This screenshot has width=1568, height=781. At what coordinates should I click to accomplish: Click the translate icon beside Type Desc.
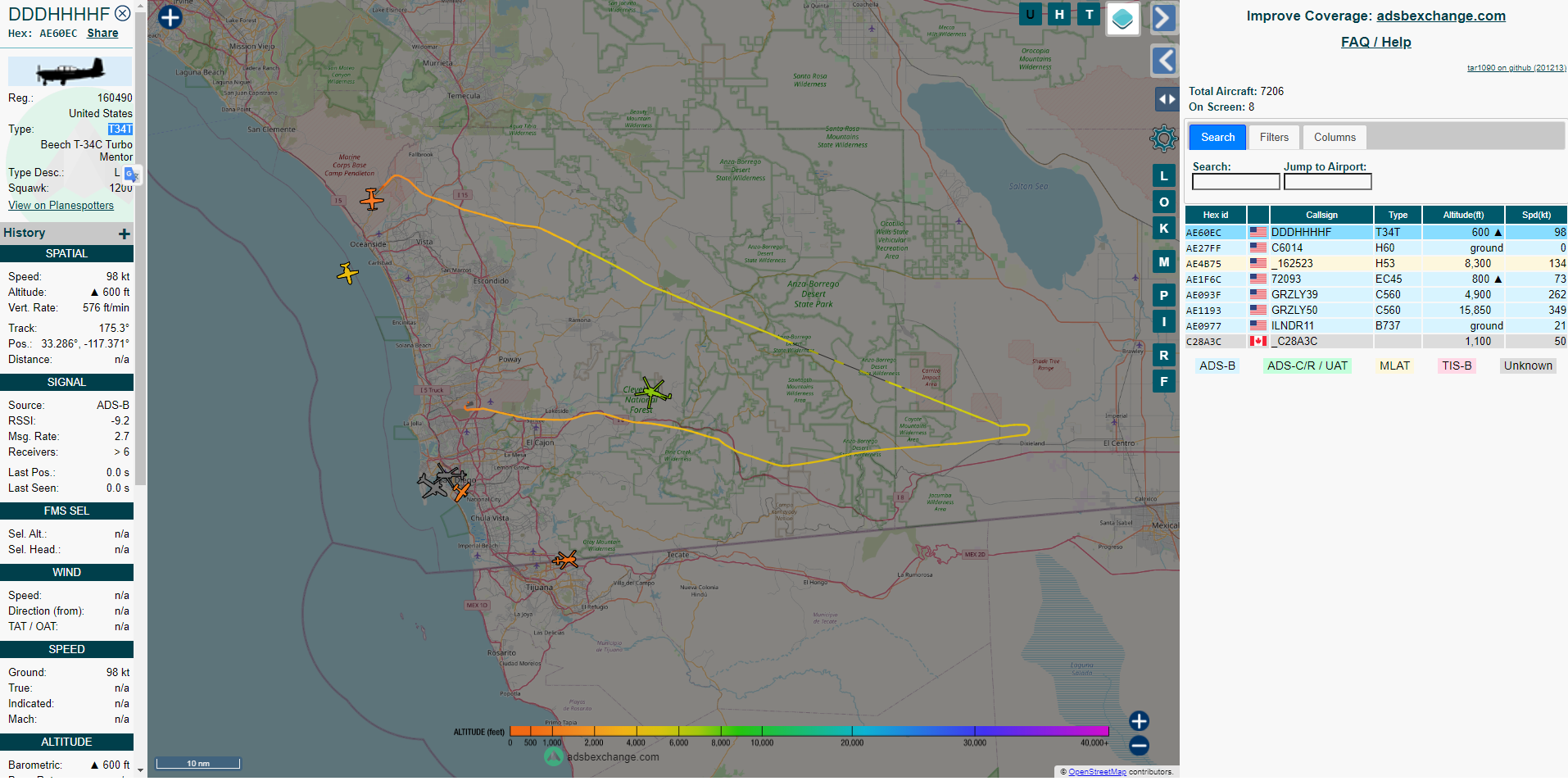click(x=131, y=175)
